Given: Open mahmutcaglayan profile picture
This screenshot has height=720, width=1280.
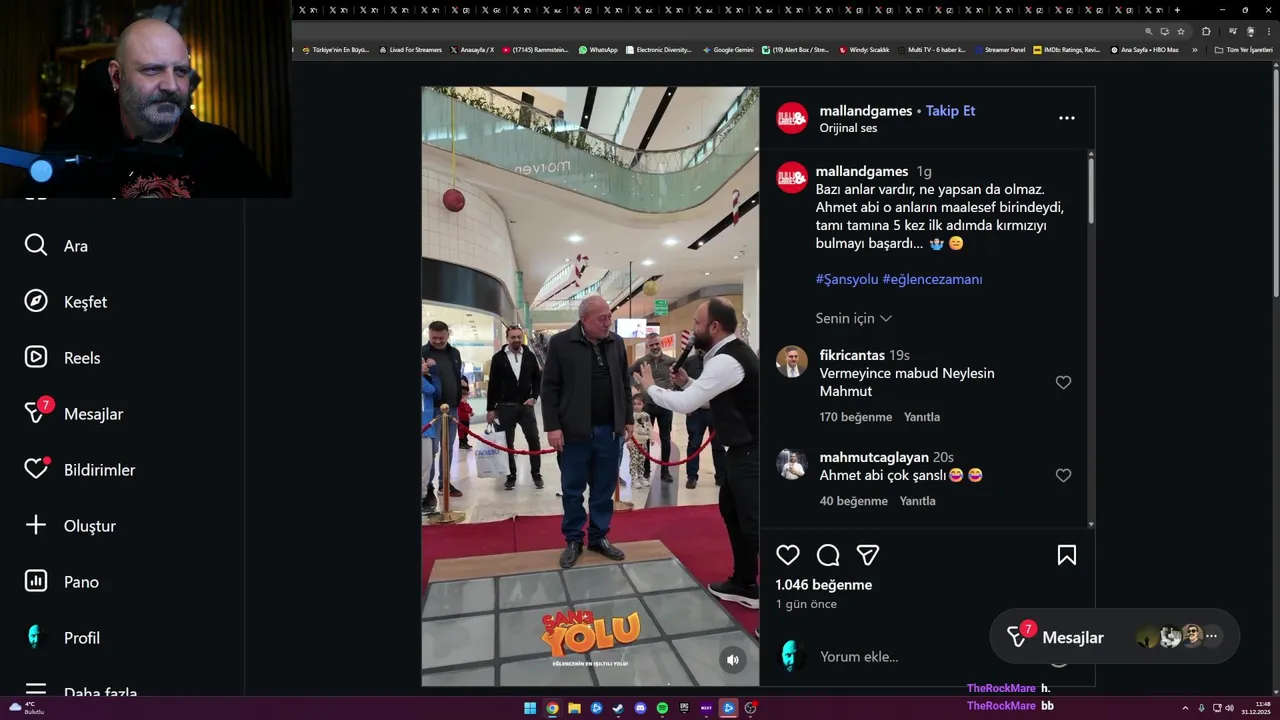Looking at the screenshot, I should (792, 465).
